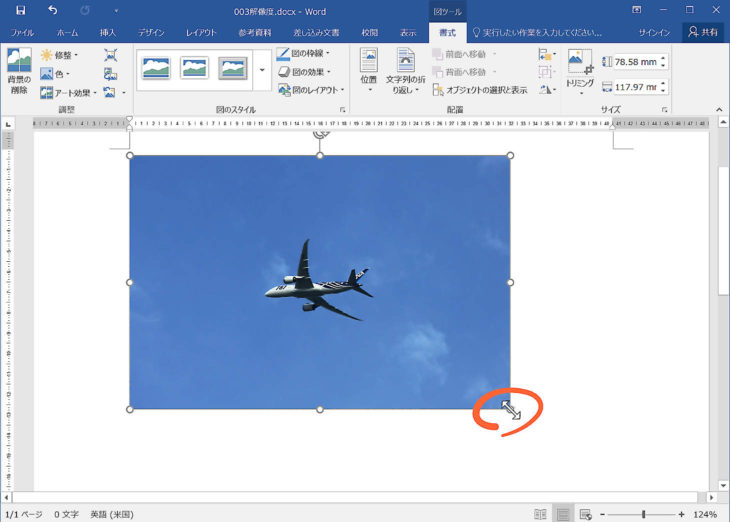730x522 pixels.
Task: Open the アート効果 (Artistic Effects) dropdown
Action: click(69, 92)
